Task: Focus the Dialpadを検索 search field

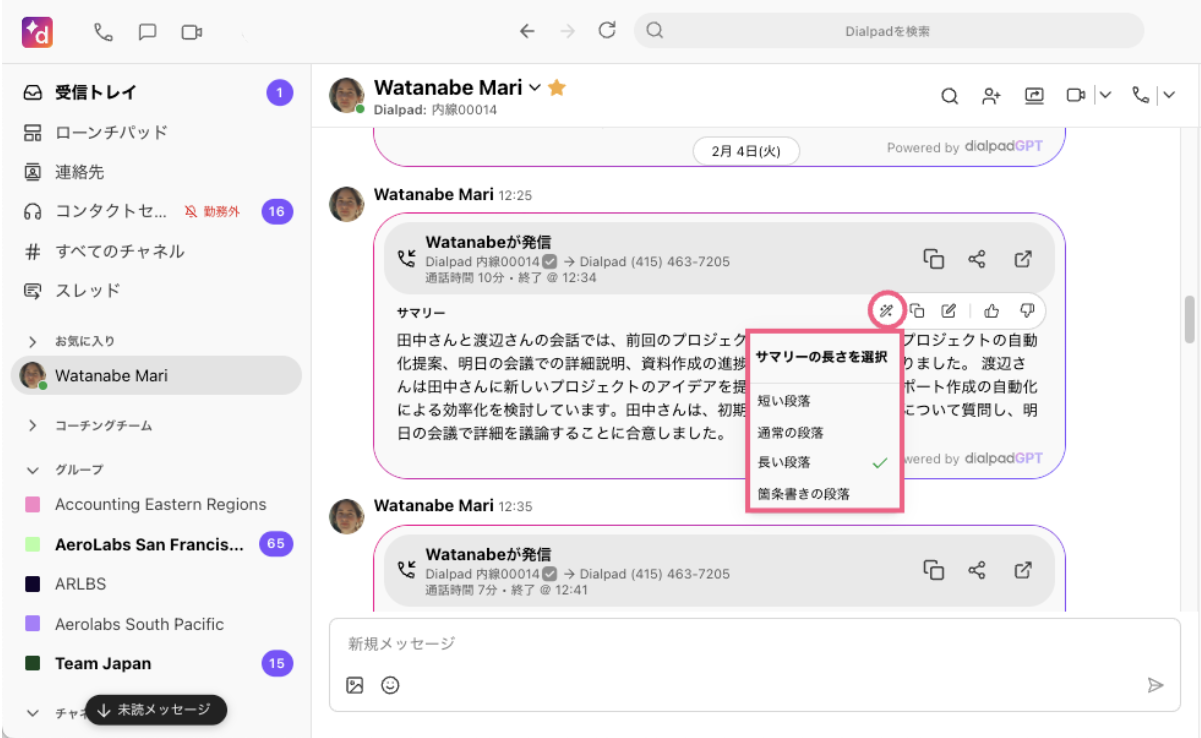Action: [x=888, y=31]
